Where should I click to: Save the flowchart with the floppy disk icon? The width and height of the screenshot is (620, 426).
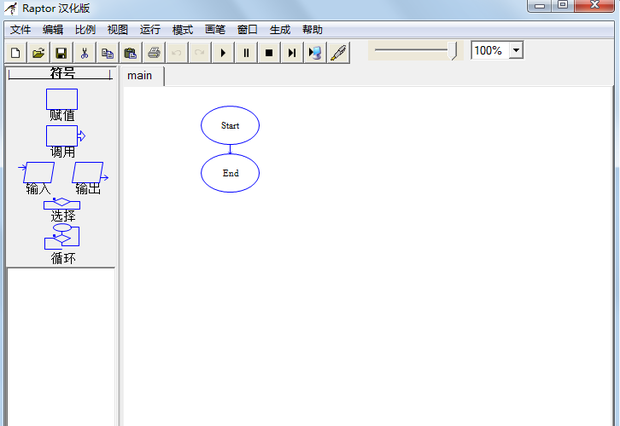(61, 53)
